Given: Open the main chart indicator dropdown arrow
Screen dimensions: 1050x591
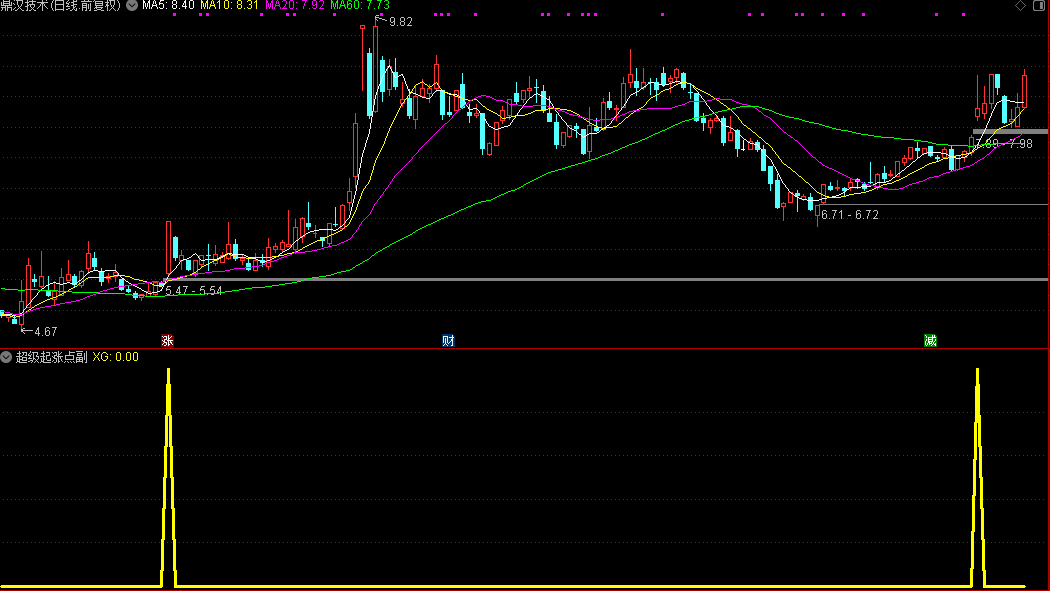Looking at the screenshot, I should [x=131, y=6].
